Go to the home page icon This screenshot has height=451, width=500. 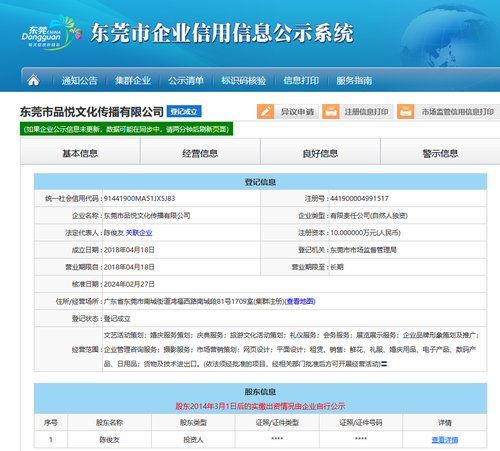pos(33,80)
